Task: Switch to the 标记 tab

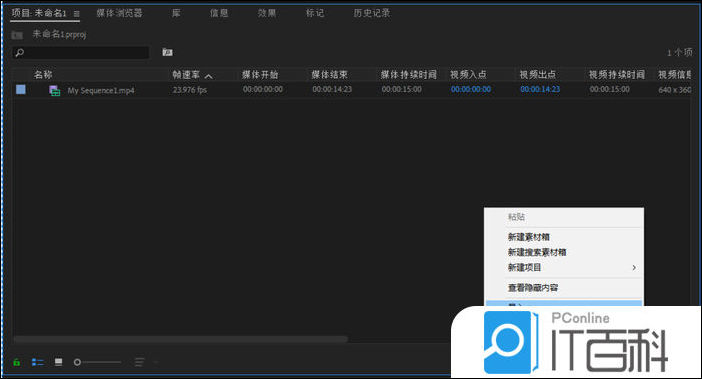Action: tap(315, 13)
